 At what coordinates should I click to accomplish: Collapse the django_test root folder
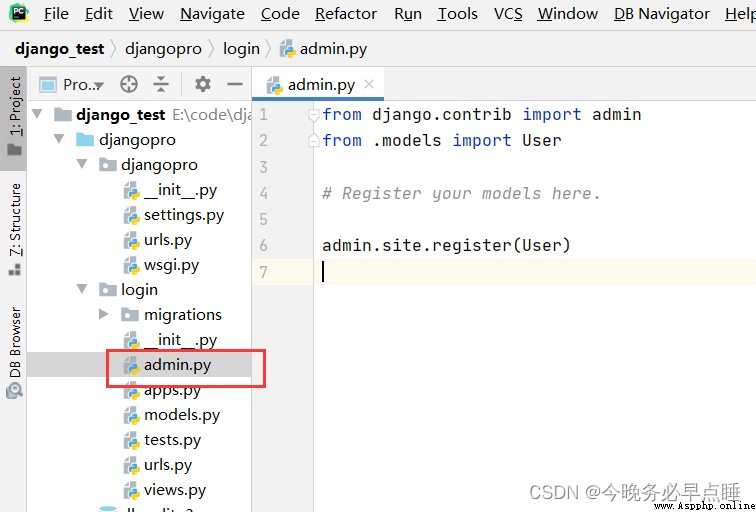(37, 114)
